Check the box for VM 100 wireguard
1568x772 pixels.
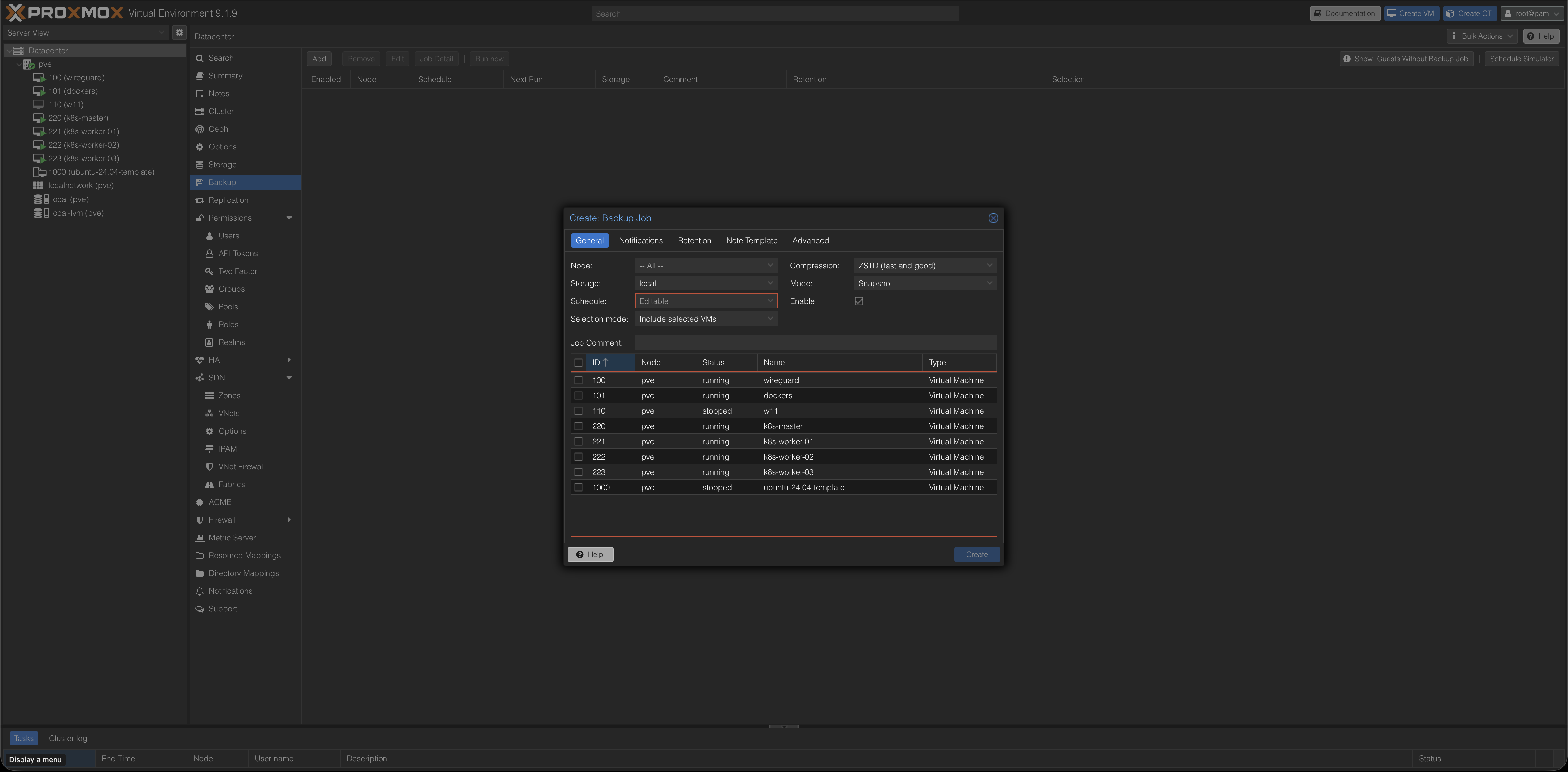578,380
